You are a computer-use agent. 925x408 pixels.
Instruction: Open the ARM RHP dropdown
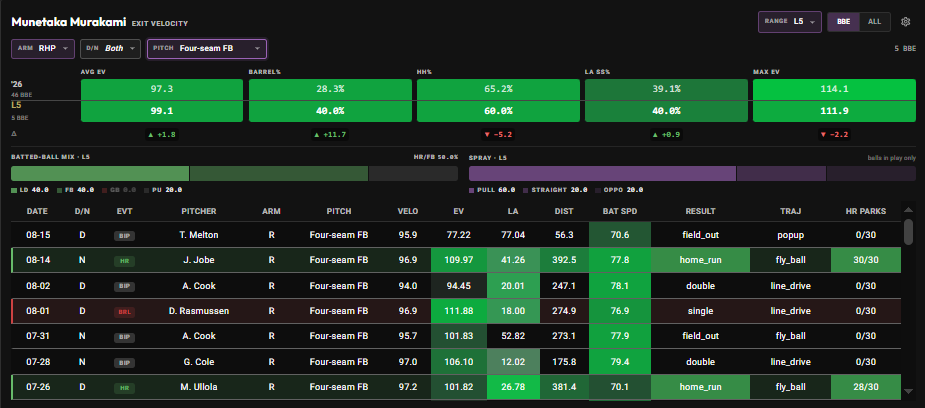coord(42,49)
